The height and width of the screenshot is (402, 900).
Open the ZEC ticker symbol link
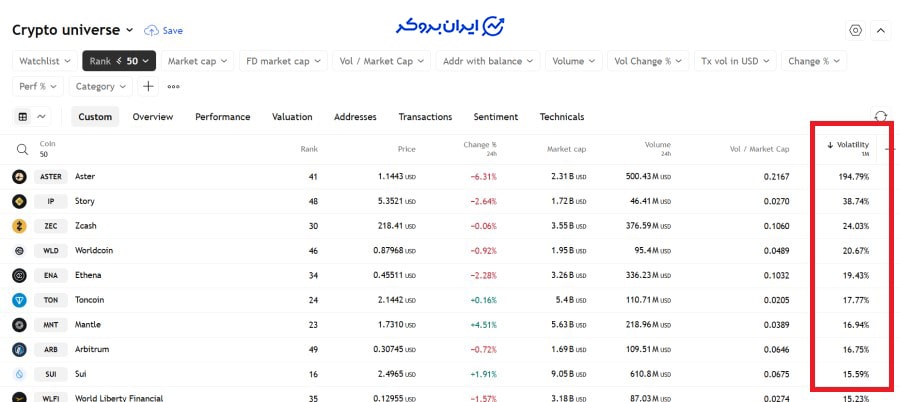[50, 226]
